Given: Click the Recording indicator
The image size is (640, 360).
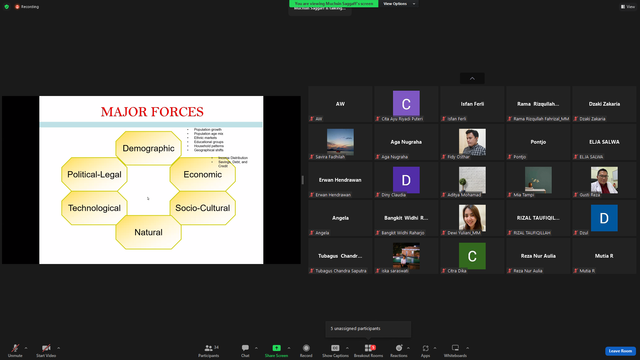Looking at the screenshot, I should tap(27, 7).
